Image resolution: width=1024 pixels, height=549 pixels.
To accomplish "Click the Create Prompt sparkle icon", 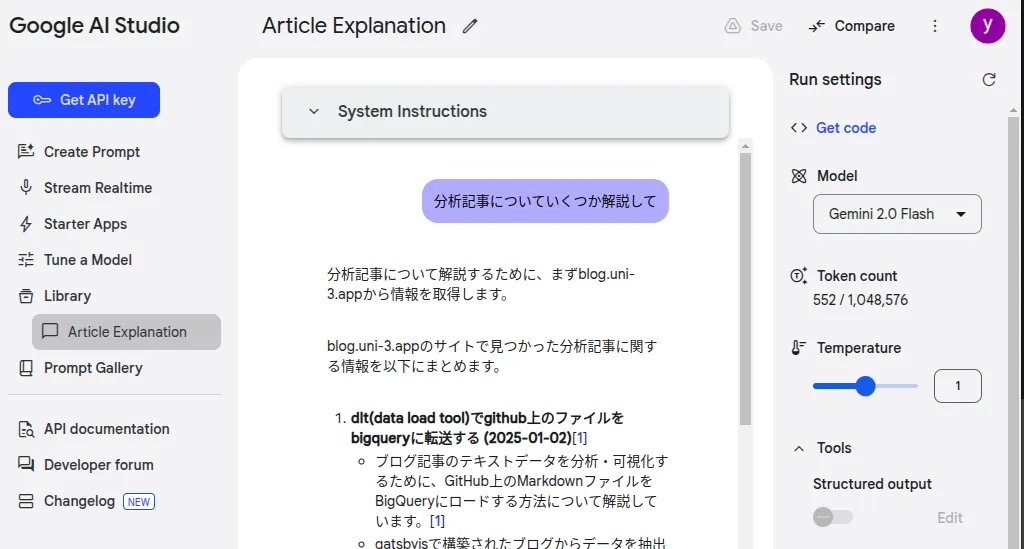I will point(25,151).
